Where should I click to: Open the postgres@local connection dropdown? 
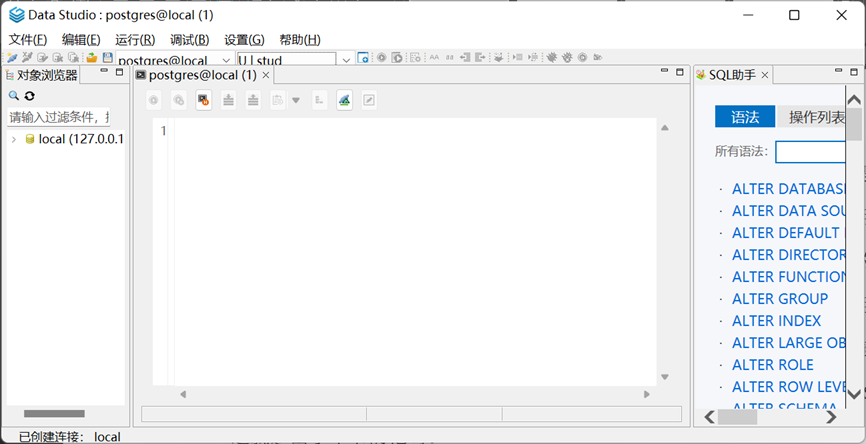point(226,60)
